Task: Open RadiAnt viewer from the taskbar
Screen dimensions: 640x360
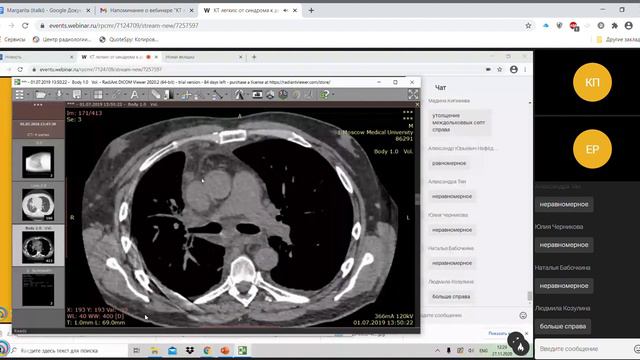Action: (242, 351)
